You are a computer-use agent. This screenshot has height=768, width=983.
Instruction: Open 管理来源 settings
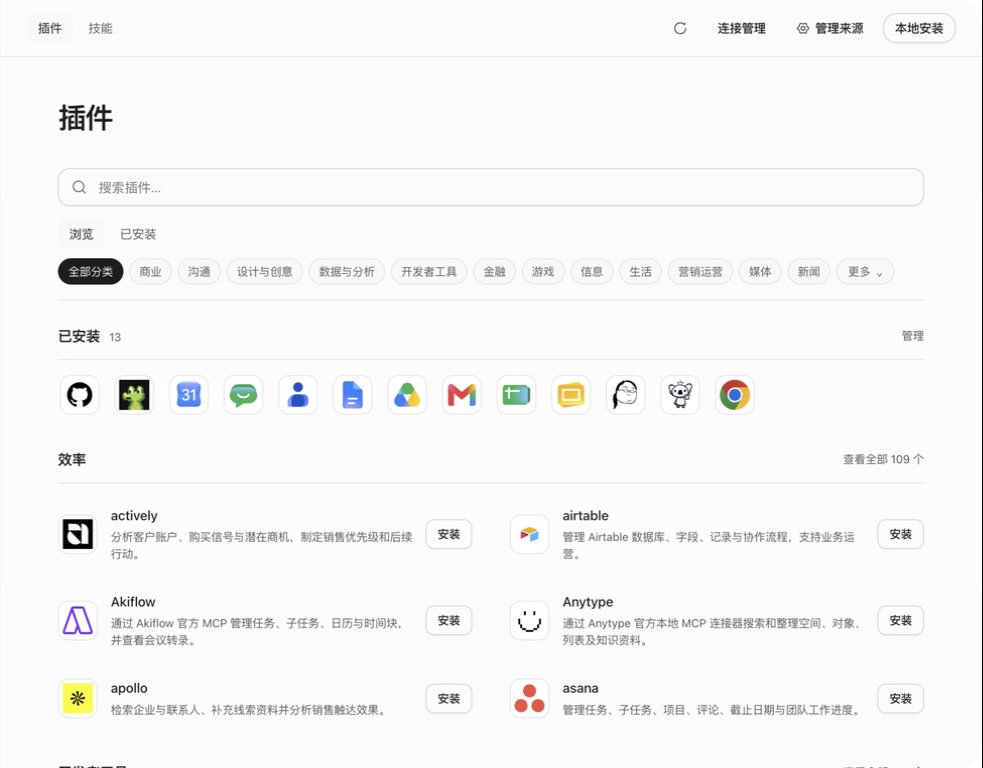coord(830,28)
